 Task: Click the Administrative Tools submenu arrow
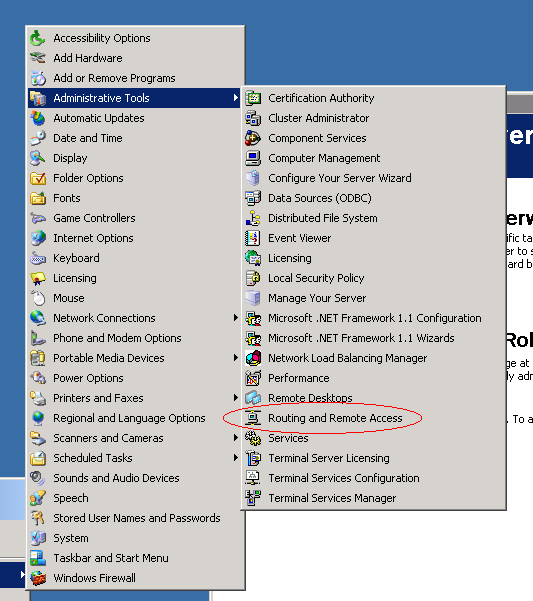[x=236, y=98]
